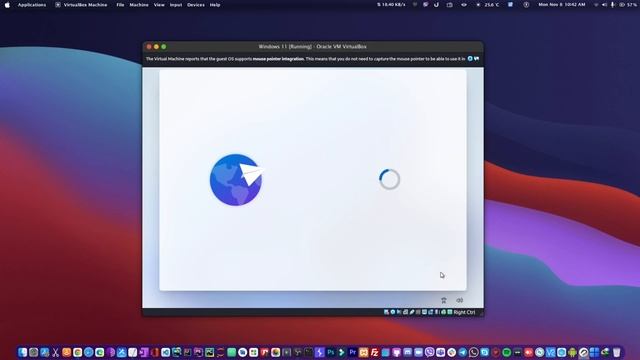Click keyboard capture indicator beside Right Ctrl
Screen dimensions: 640x360
click(450, 312)
